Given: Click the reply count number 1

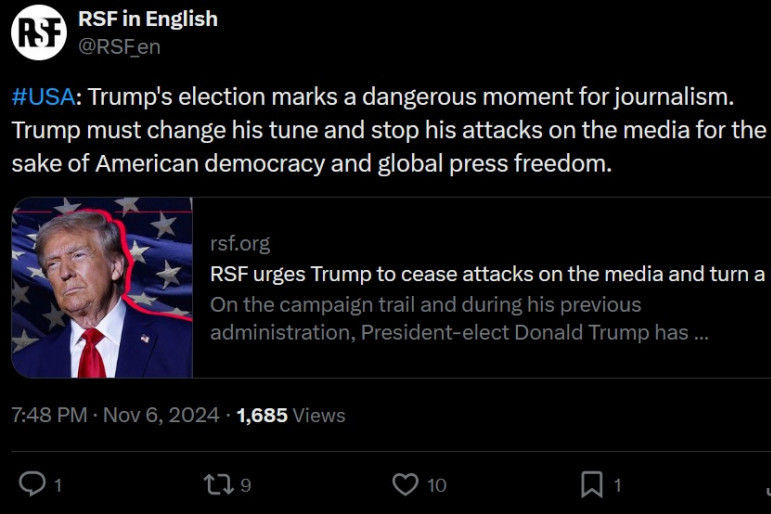Looking at the screenshot, I should [58, 486].
